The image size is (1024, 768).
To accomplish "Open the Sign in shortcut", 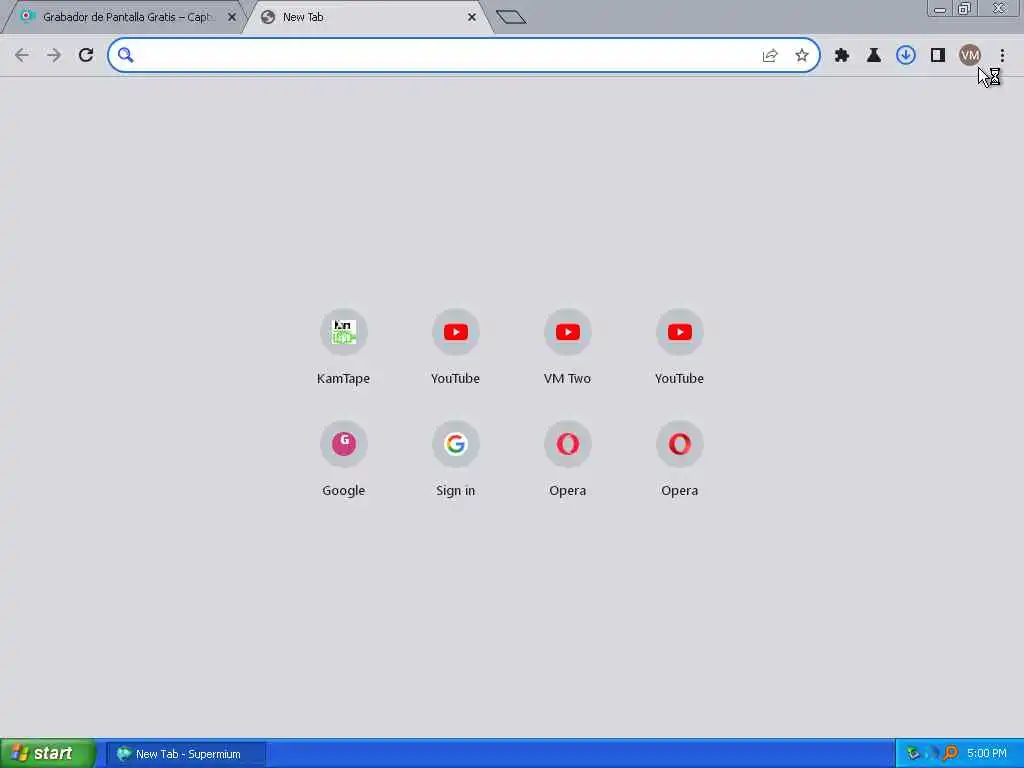I will tap(456, 459).
